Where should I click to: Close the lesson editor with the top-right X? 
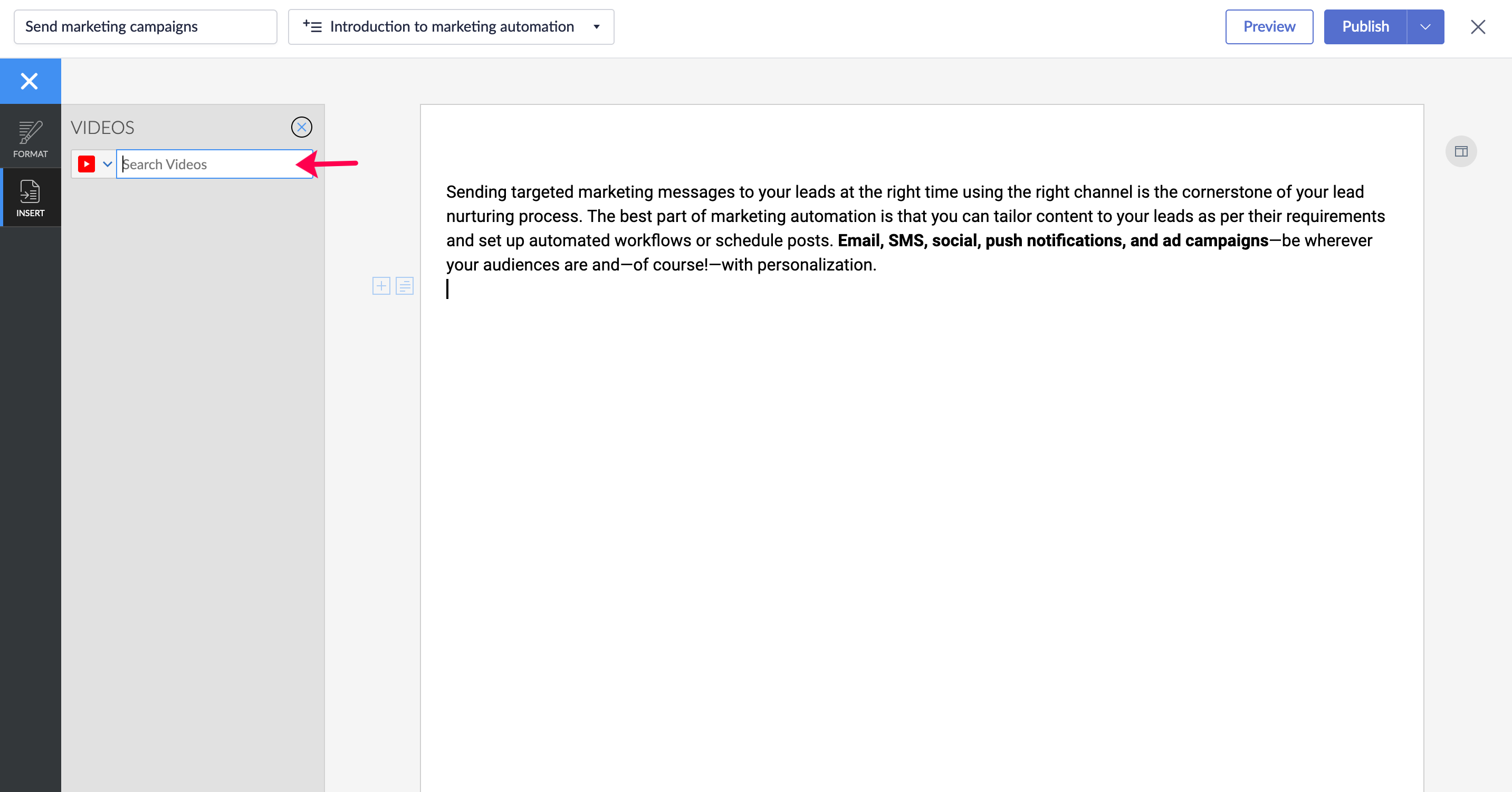tap(1477, 26)
